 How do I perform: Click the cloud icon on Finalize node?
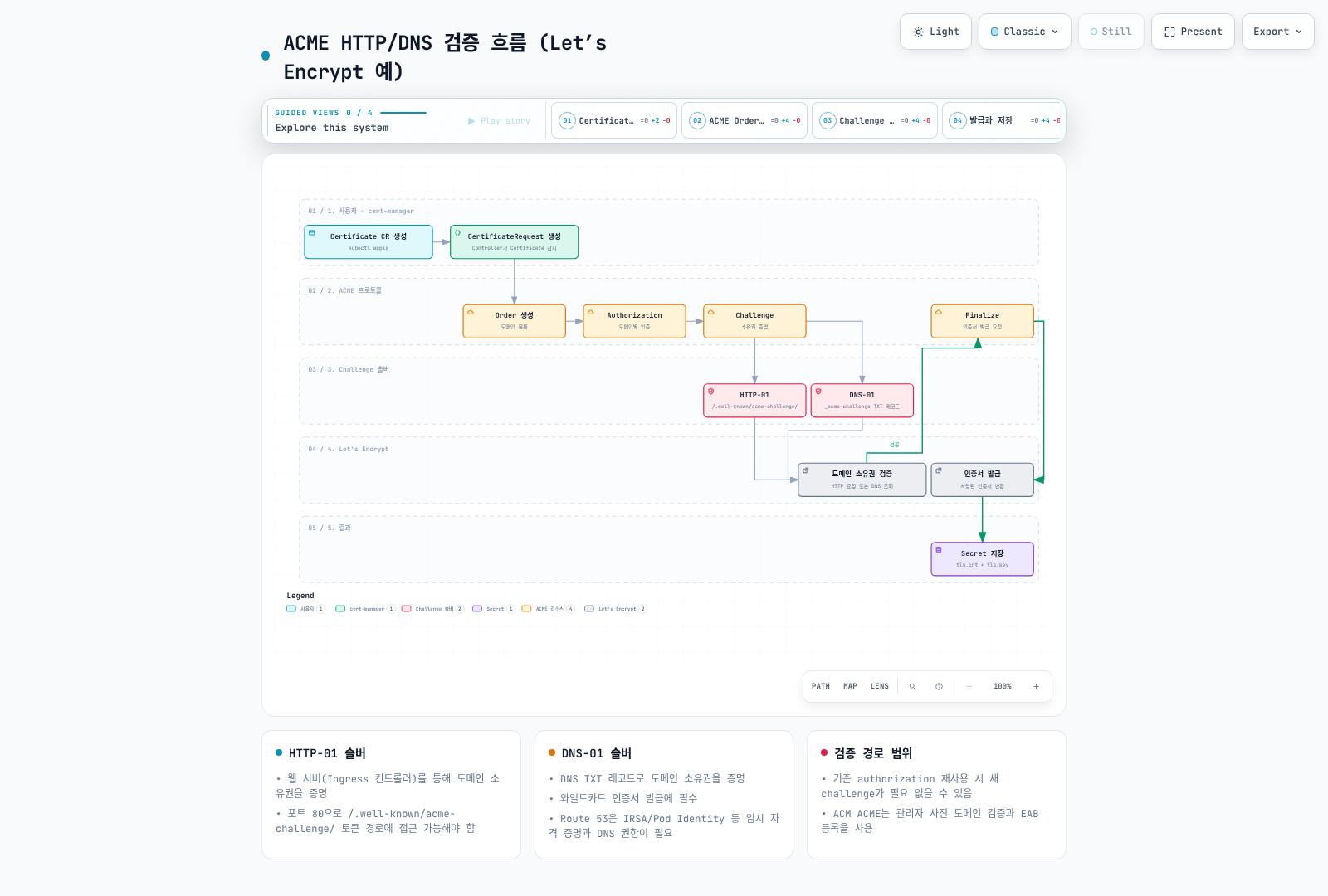pos(939,313)
